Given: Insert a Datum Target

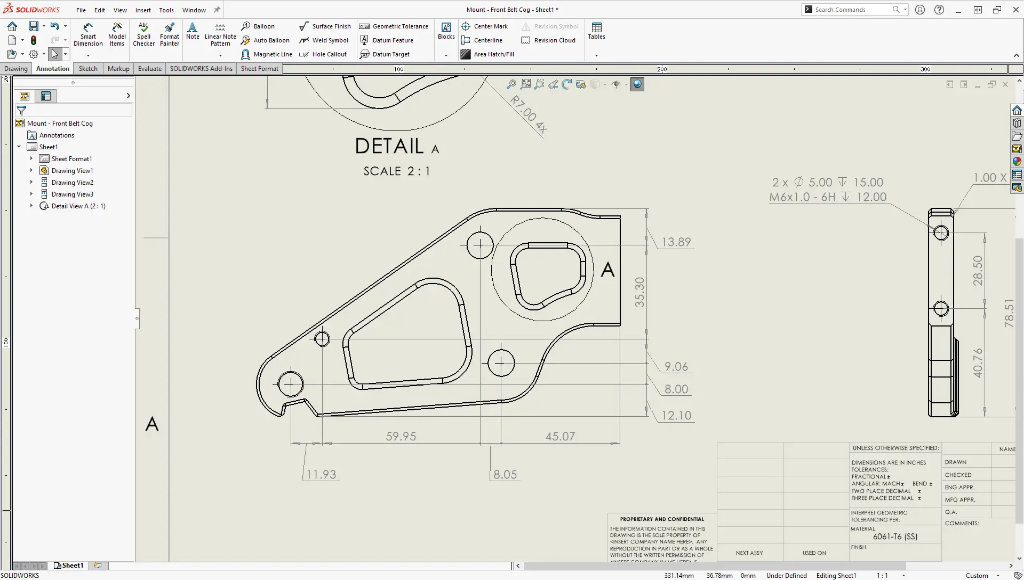Looking at the screenshot, I should [x=386, y=54].
